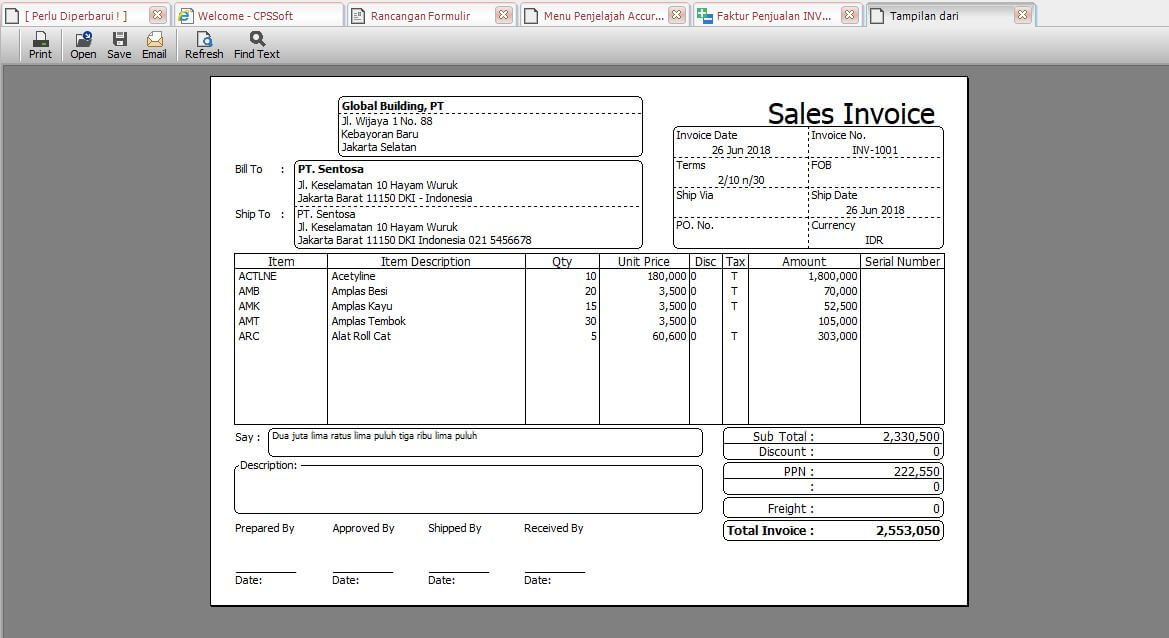
Task: Close the Faktur Penjualan INV tab
Action: 849,15
